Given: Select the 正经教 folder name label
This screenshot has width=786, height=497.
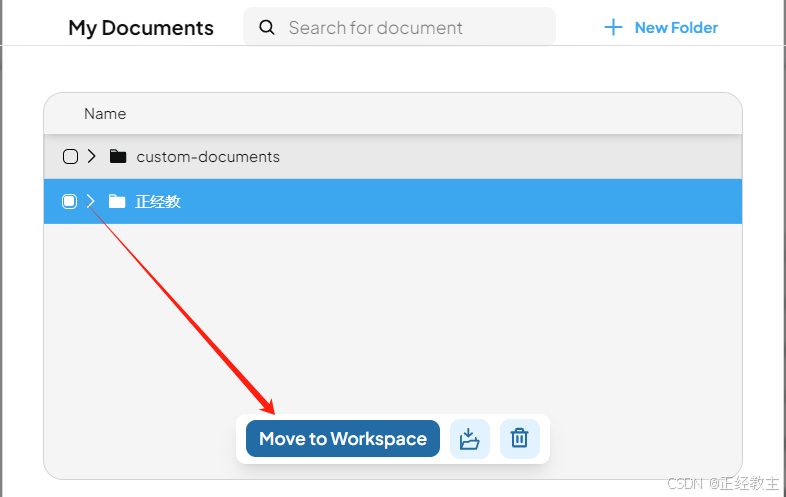Looking at the screenshot, I should tap(158, 202).
